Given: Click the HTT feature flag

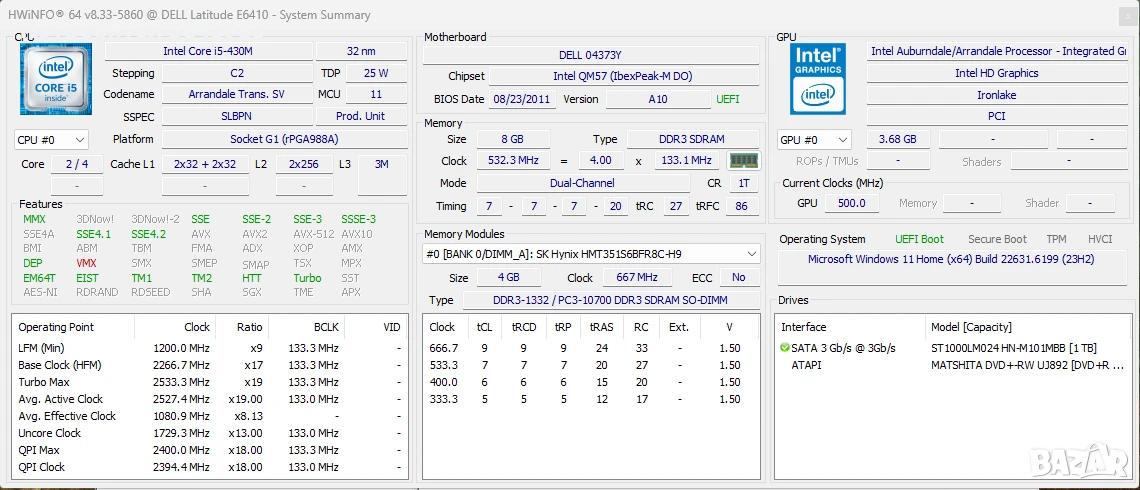Looking at the screenshot, I should tap(252, 278).
